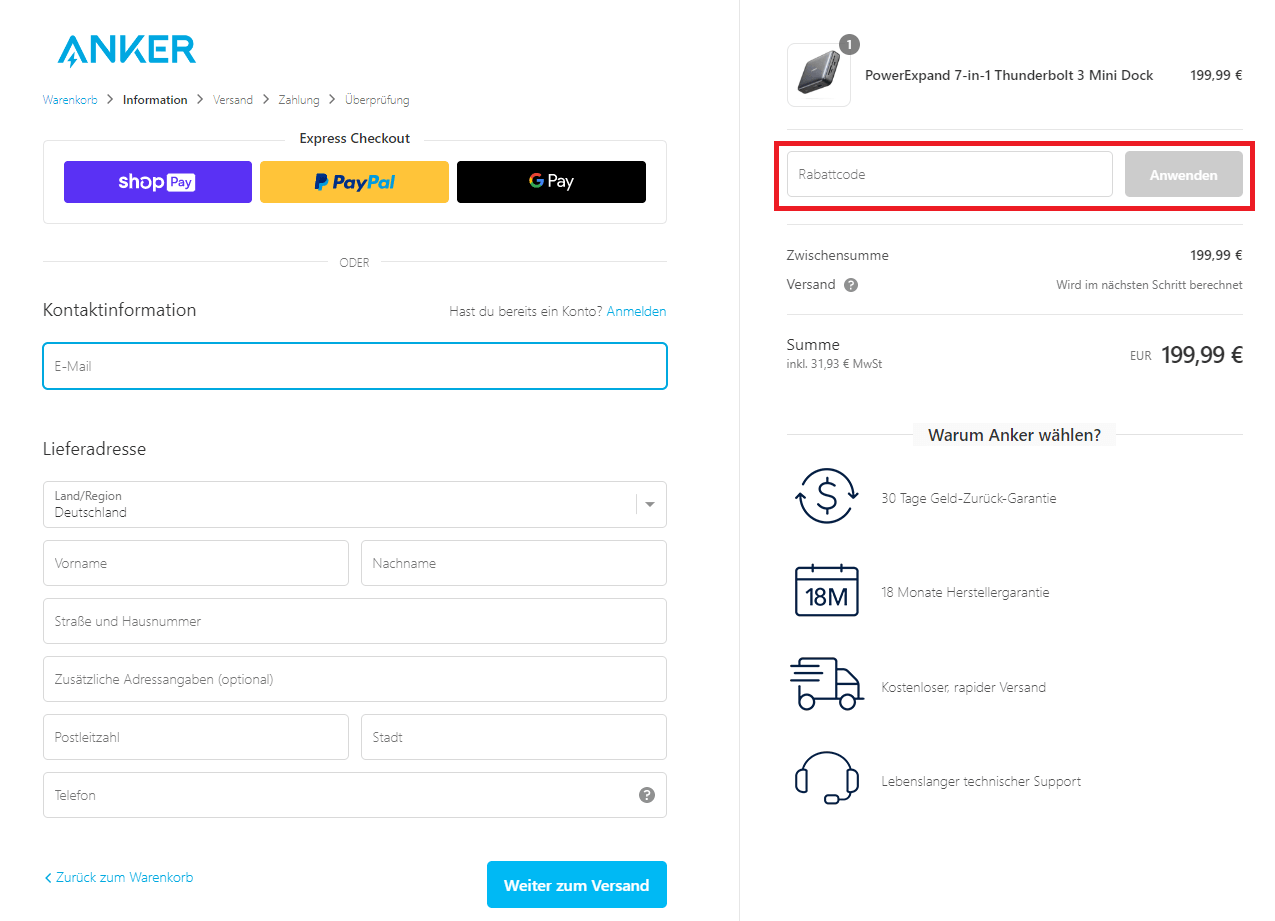Click the total price 199,99 € in Summe
The height and width of the screenshot is (921, 1275).
pos(1202,355)
